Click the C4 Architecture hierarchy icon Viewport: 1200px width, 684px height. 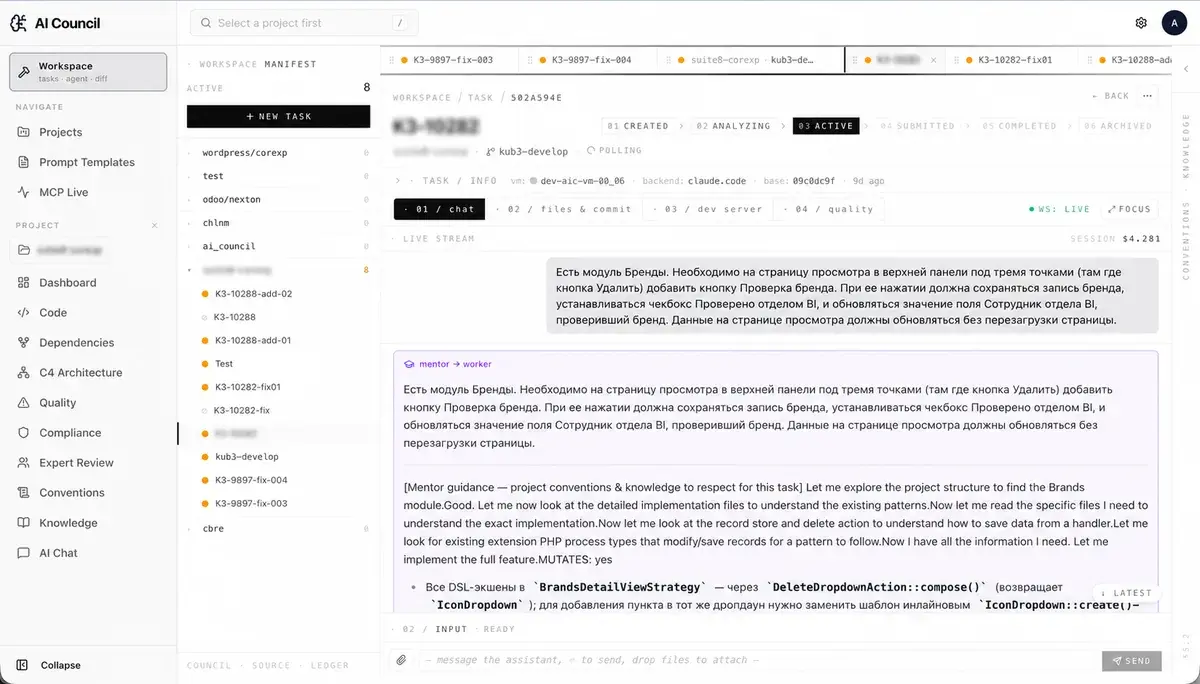(24, 373)
